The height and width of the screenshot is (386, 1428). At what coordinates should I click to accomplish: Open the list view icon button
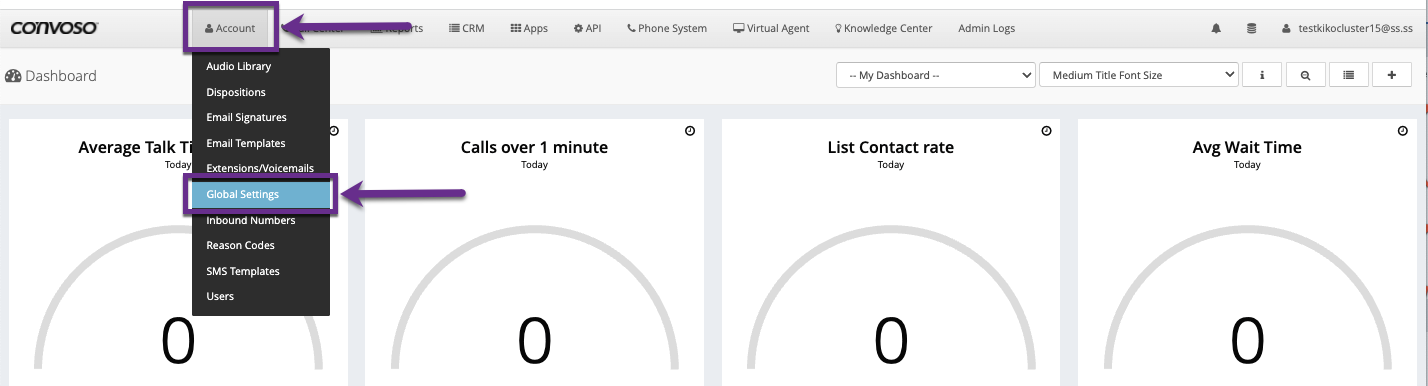point(1349,75)
